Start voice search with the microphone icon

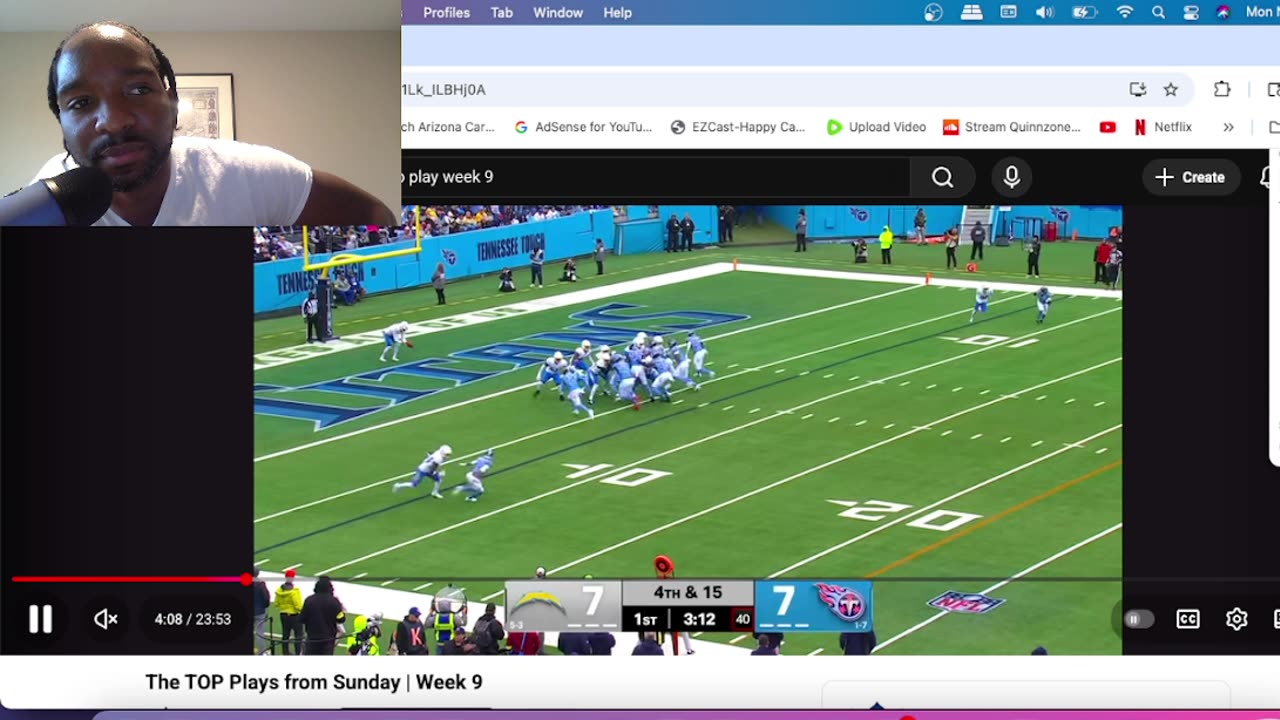[x=1012, y=177]
